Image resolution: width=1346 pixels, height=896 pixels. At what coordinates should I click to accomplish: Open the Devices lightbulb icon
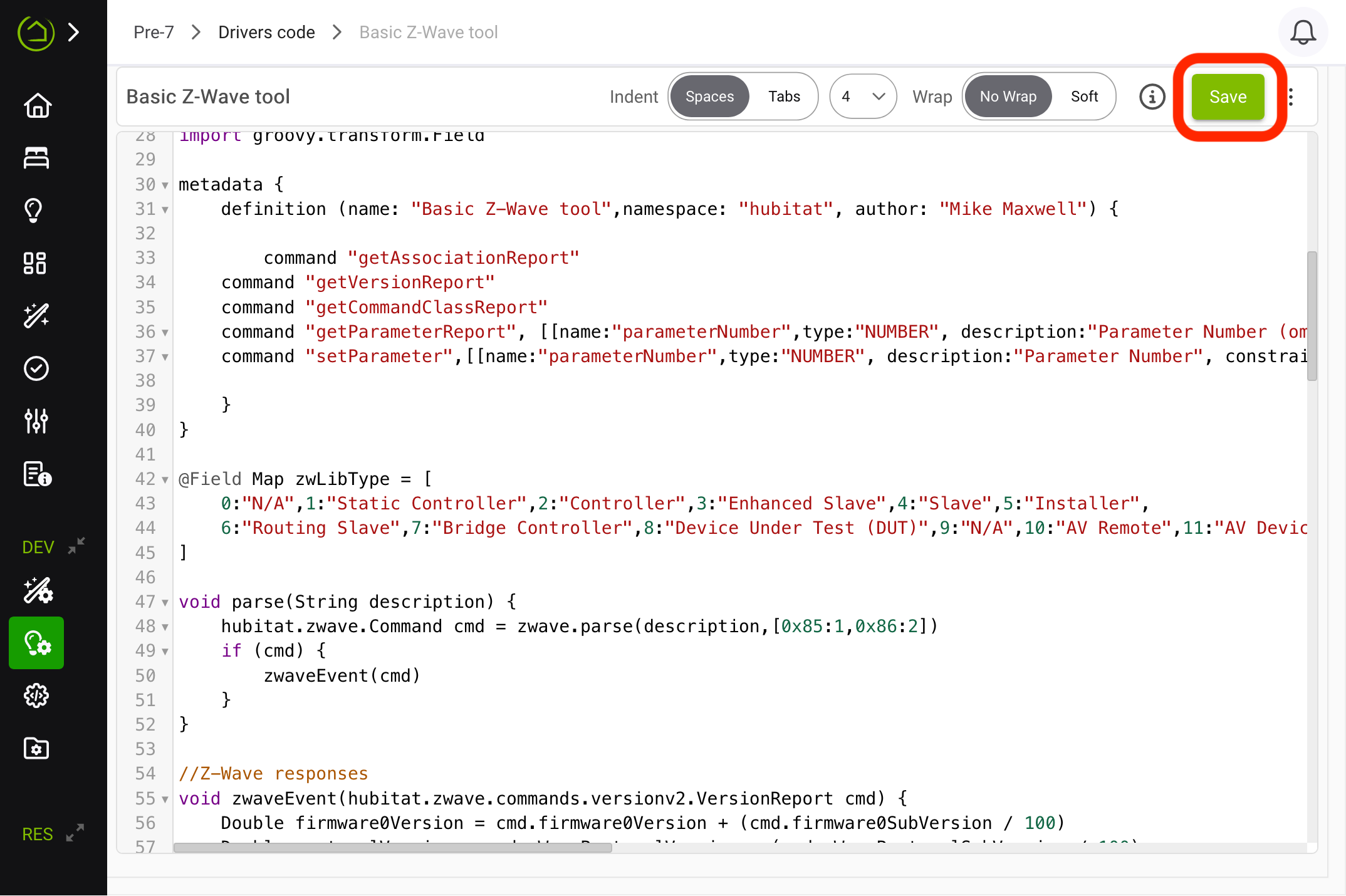[34, 211]
